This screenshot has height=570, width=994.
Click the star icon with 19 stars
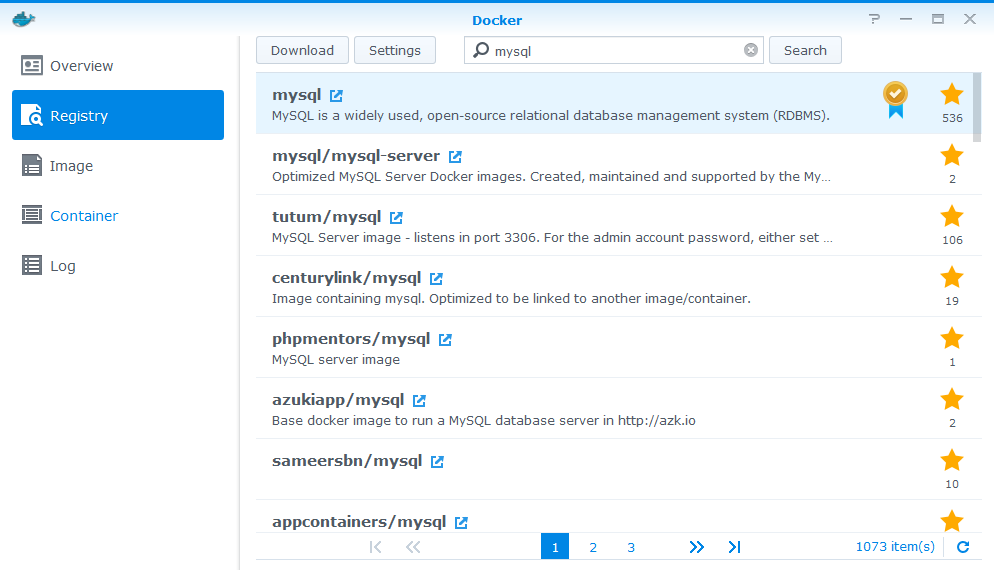(x=952, y=277)
